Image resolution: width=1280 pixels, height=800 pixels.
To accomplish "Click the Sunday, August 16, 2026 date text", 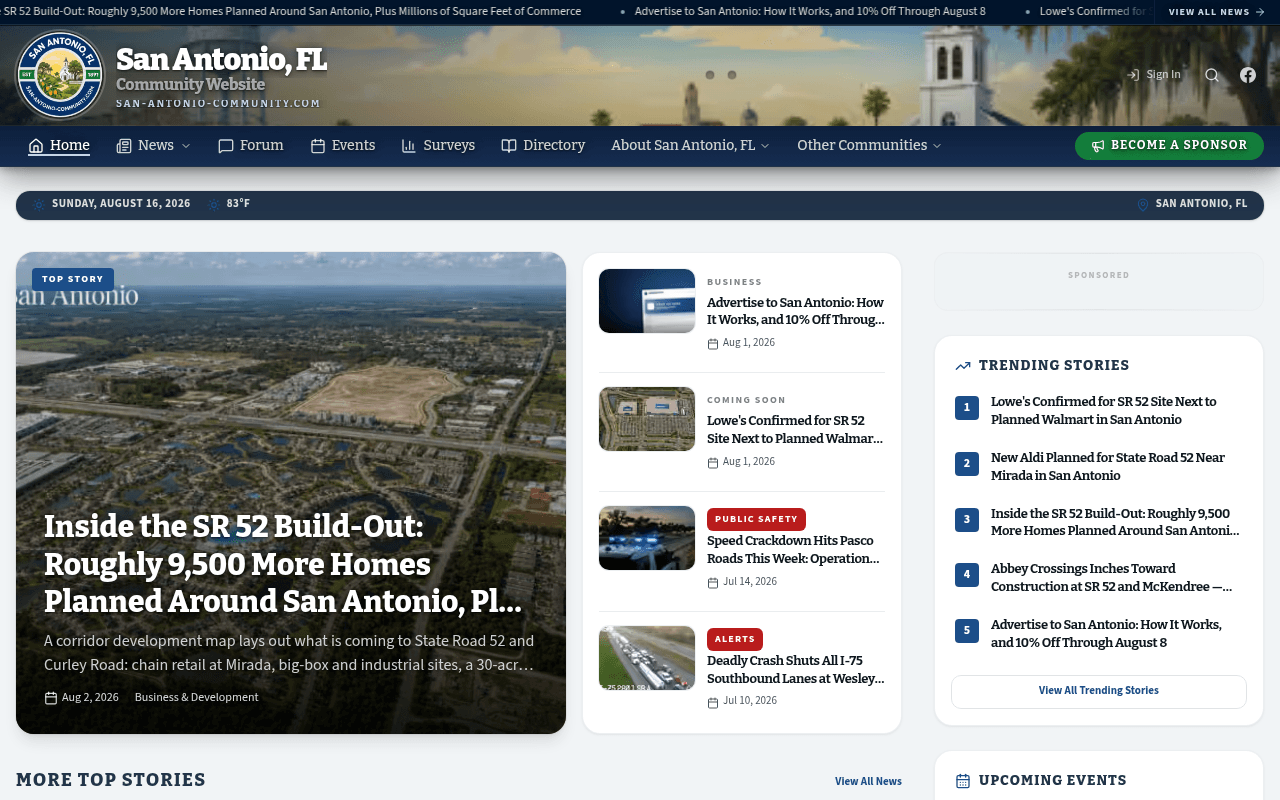I will [121, 204].
